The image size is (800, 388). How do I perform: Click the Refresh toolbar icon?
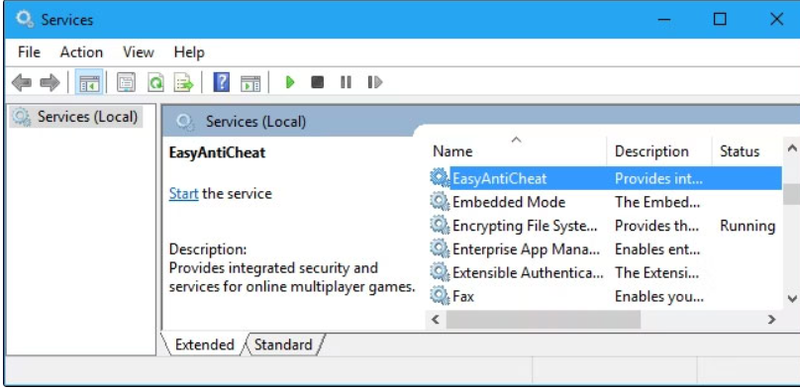156,82
